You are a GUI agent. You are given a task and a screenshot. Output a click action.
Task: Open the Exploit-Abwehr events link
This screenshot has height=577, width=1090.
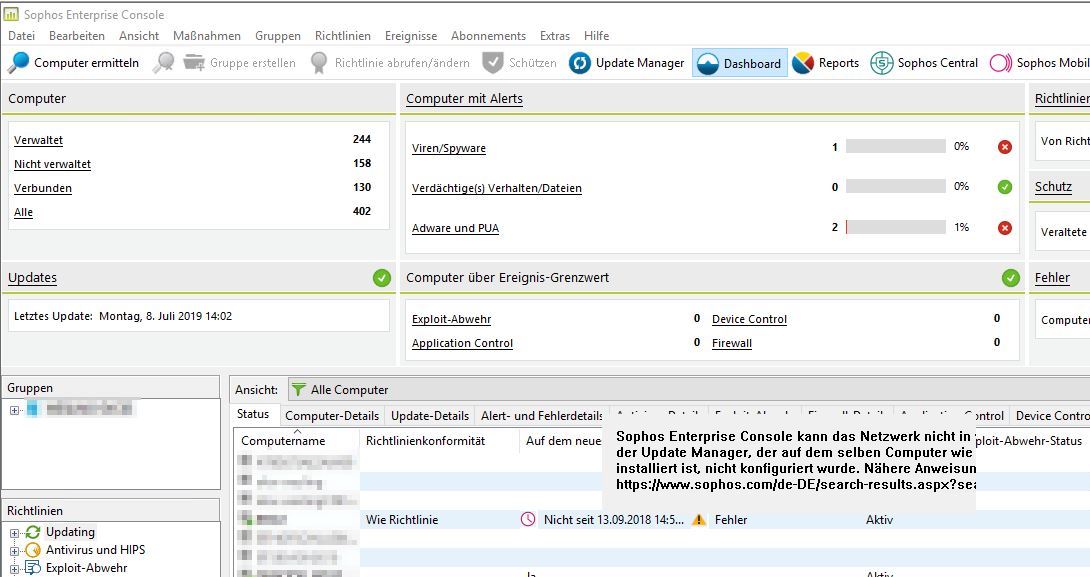click(x=451, y=319)
